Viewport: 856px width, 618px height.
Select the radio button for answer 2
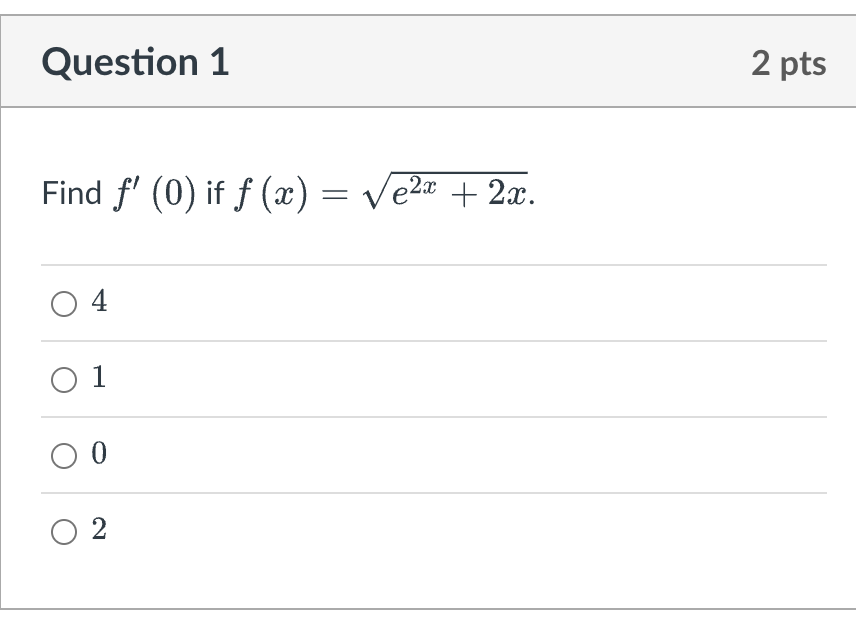tap(62, 531)
